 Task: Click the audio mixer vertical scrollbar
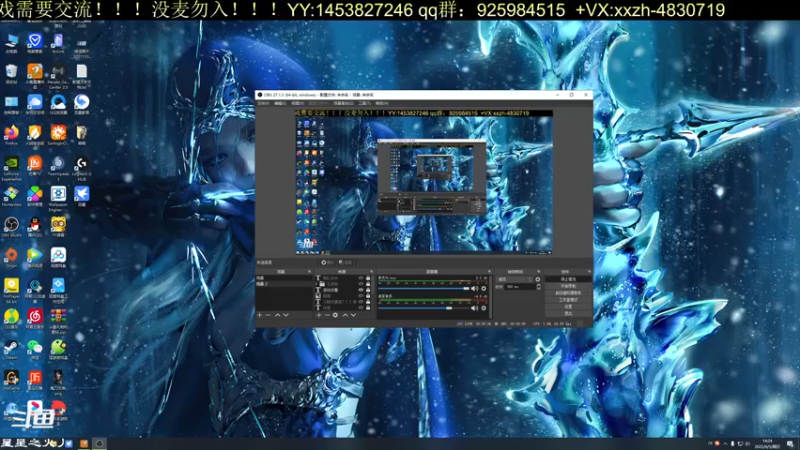click(x=491, y=298)
